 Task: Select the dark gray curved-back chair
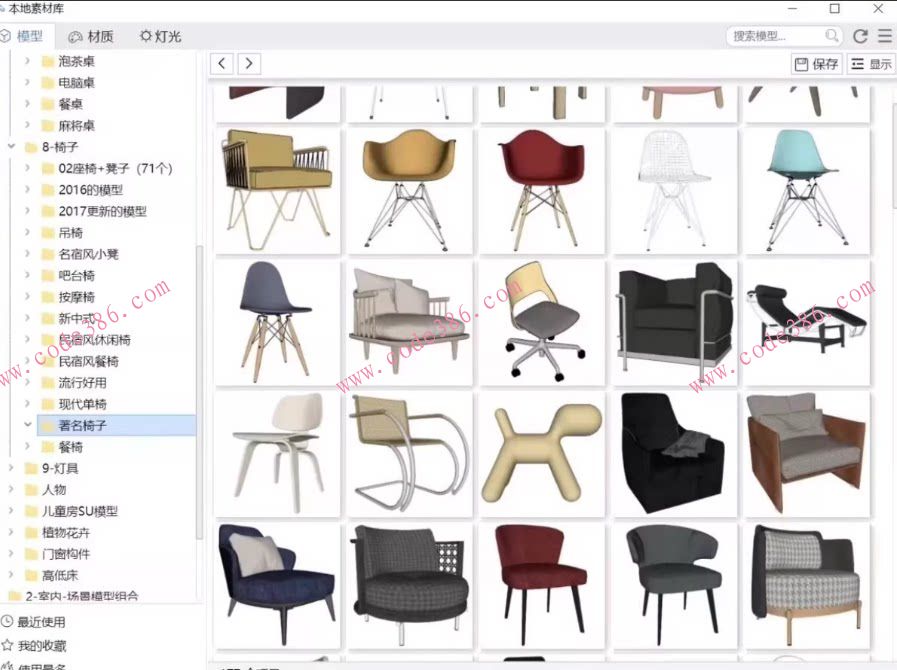click(674, 585)
